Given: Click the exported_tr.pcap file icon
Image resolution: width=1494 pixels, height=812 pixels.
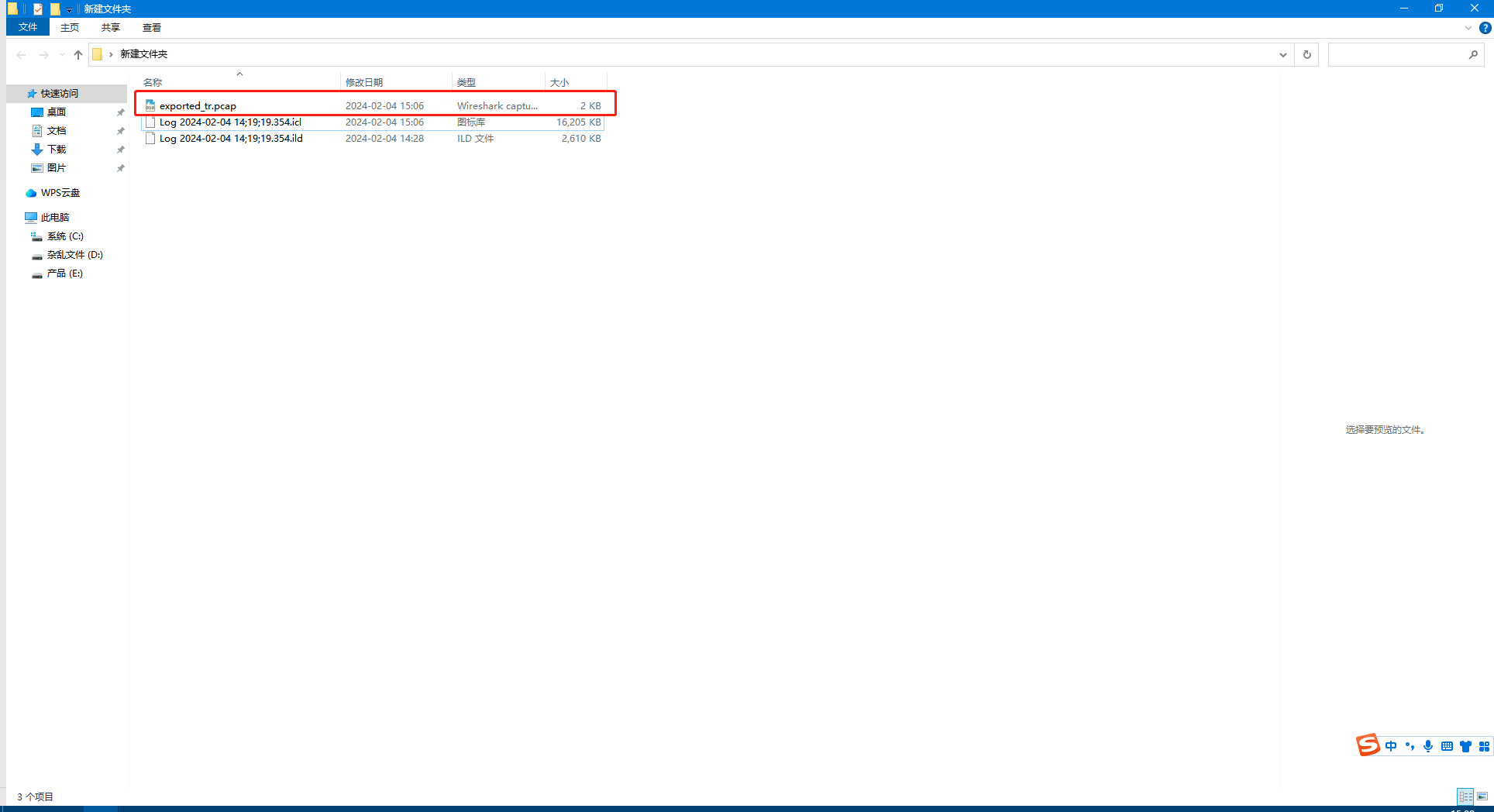Looking at the screenshot, I should click(150, 106).
